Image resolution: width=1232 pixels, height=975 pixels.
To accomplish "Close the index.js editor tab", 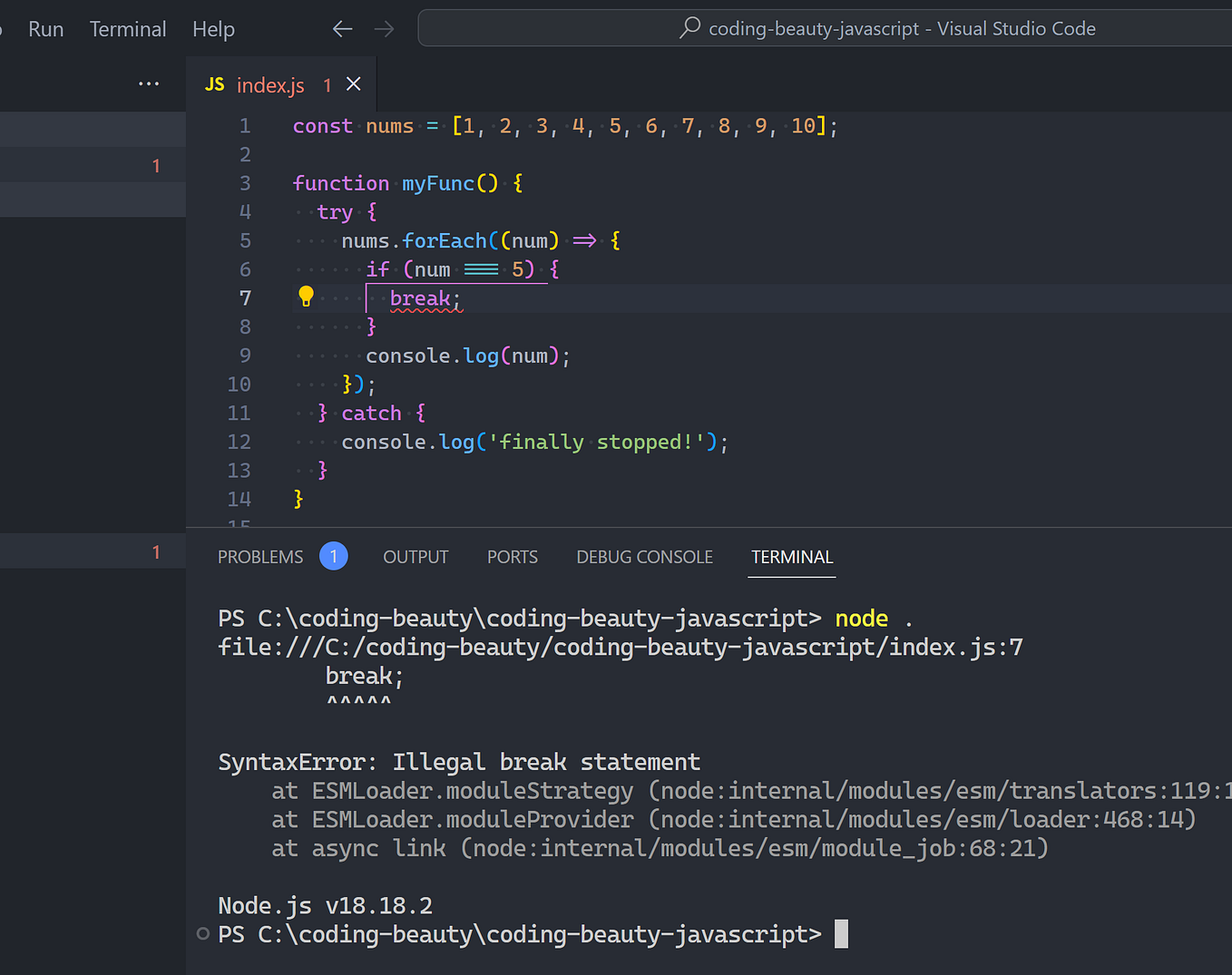I will 353,83.
